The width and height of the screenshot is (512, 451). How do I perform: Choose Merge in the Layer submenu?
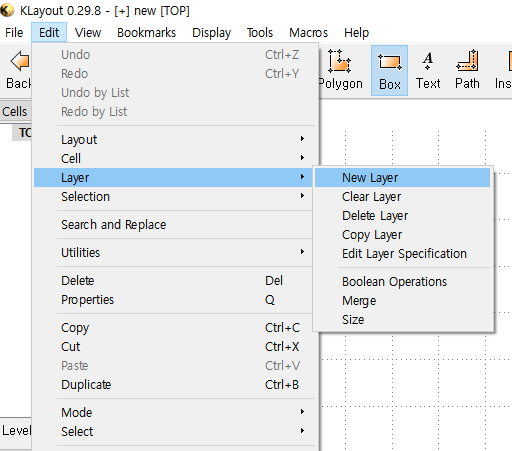point(402,300)
